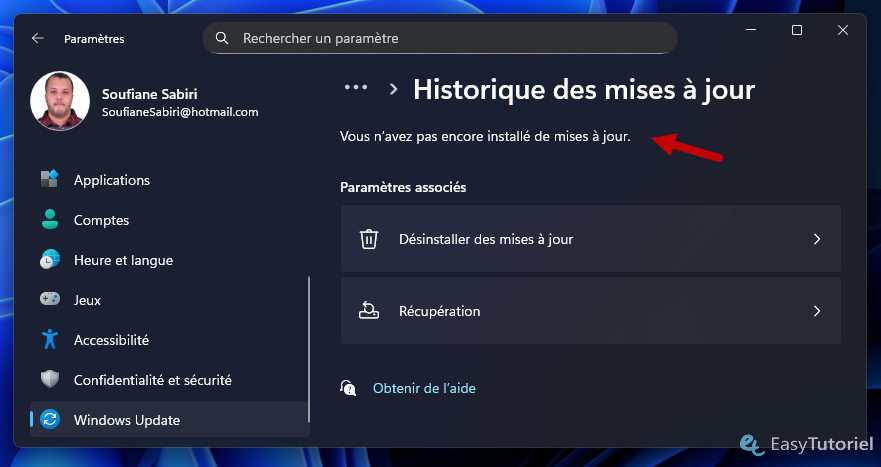Image resolution: width=881 pixels, height=467 pixels.
Task: Expand the breadcrumb three-dots menu
Action: [x=356, y=88]
